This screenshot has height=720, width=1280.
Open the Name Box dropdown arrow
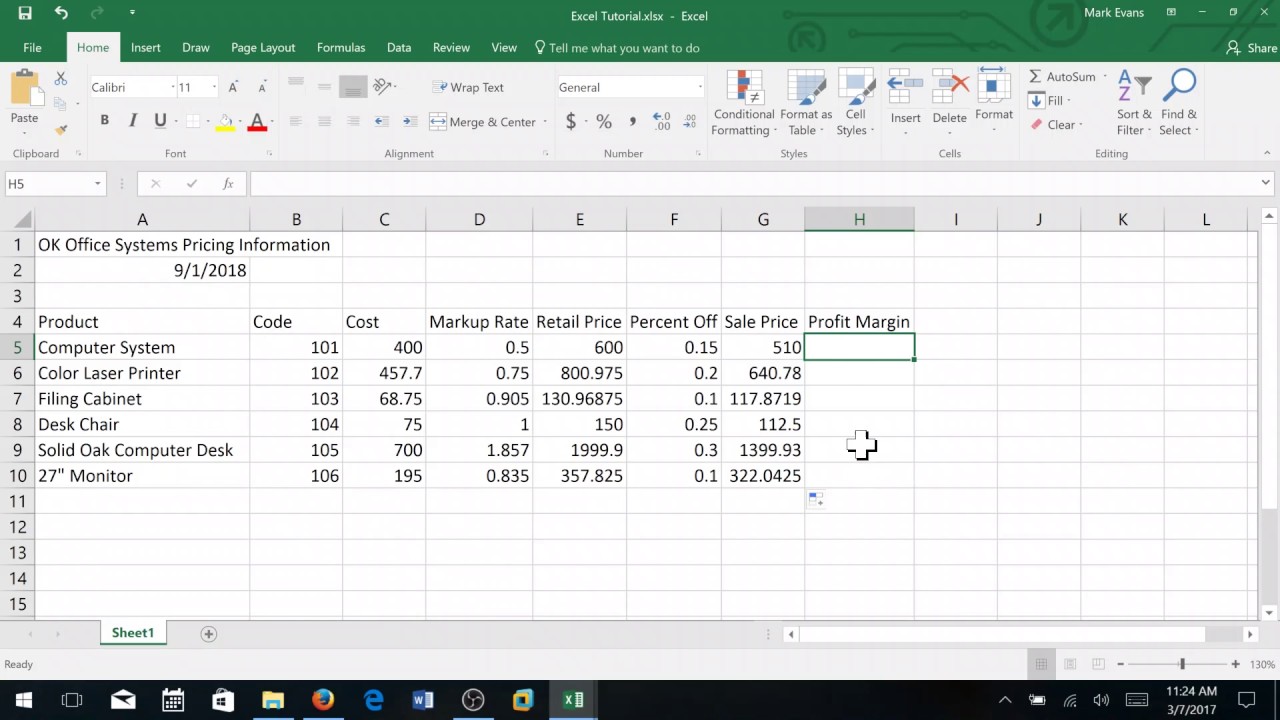pos(97,184)
